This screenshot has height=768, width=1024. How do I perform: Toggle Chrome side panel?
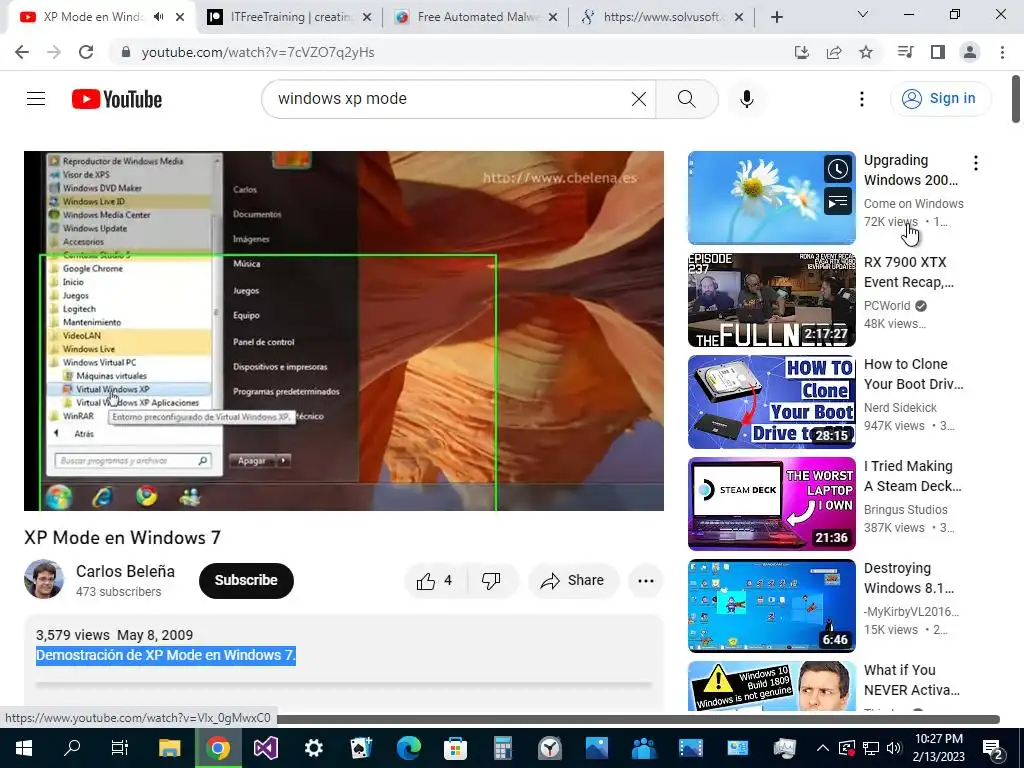tap(938, 52)
